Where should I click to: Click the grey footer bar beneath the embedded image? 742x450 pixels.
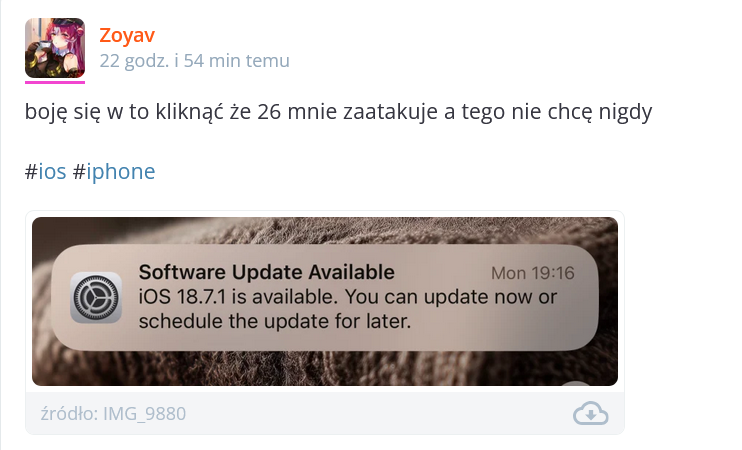tap(325, 413)
